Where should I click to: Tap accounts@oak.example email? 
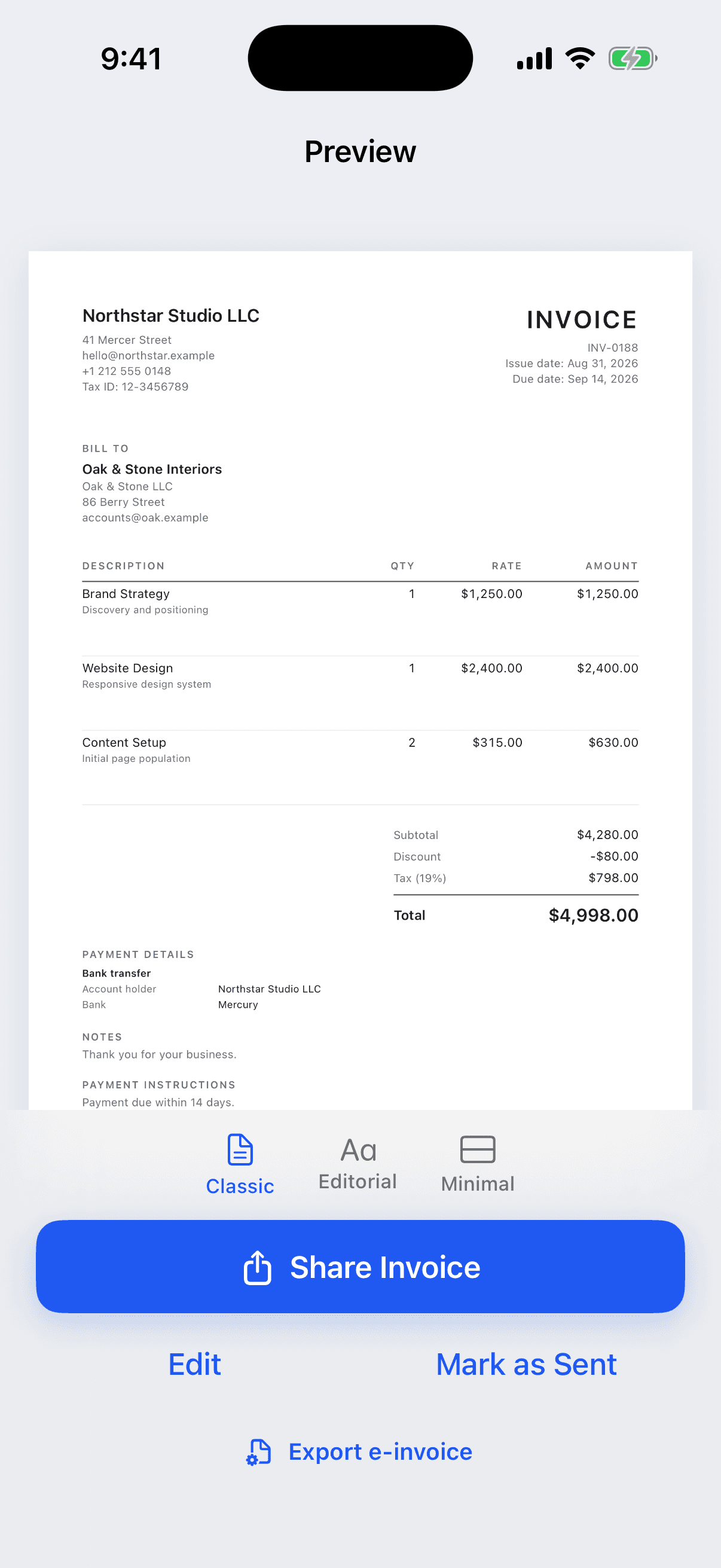click(x=145, y=517)
